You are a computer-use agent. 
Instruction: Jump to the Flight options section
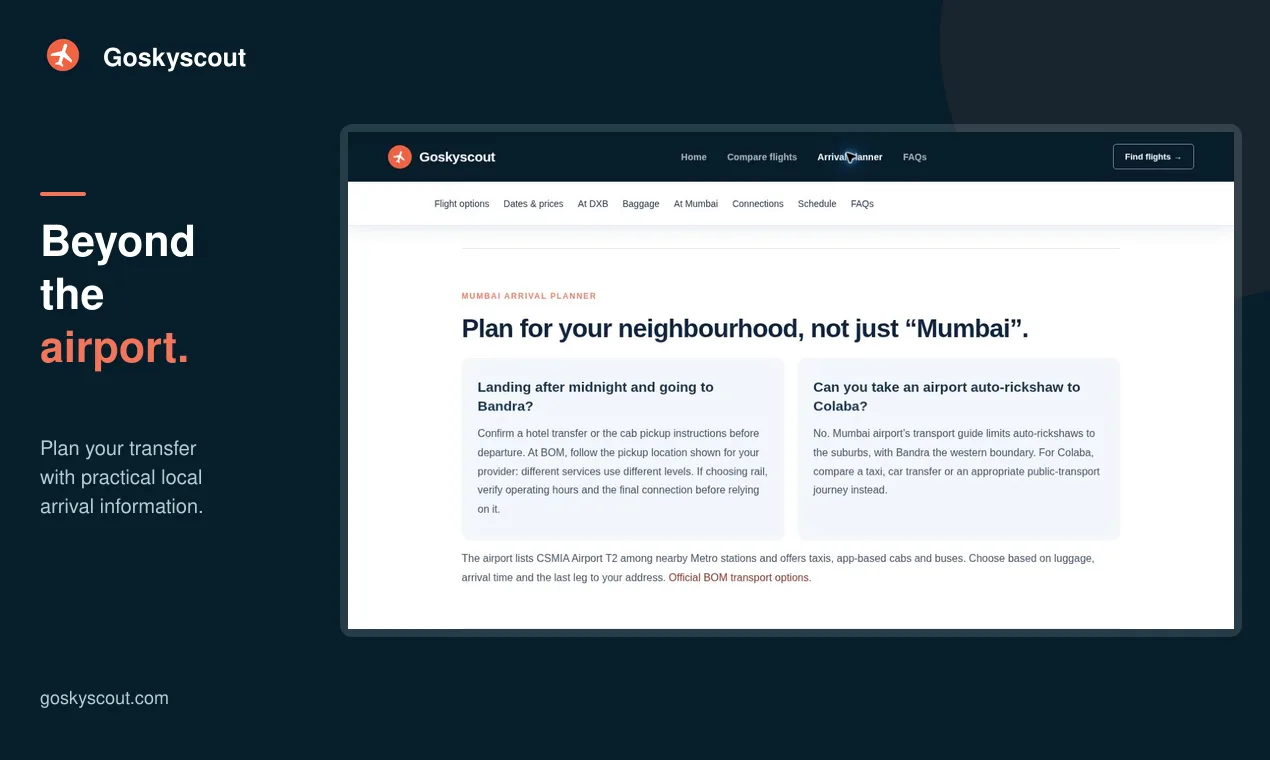point(462,204)
